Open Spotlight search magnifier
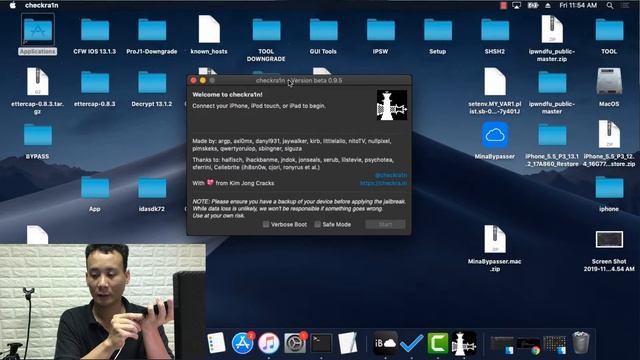 point(610,5)
